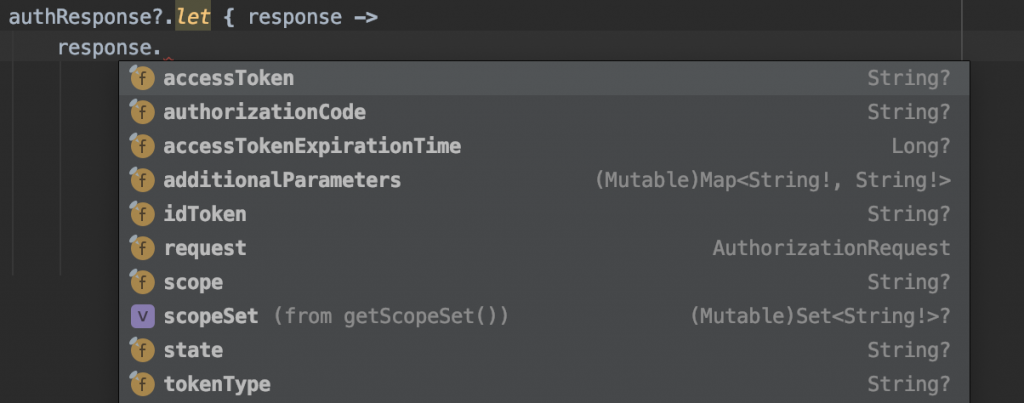Screen dimensions: 1024x403
Task: Click the field icon next to request
Action: pyautogui.click(x=143, y=248)
